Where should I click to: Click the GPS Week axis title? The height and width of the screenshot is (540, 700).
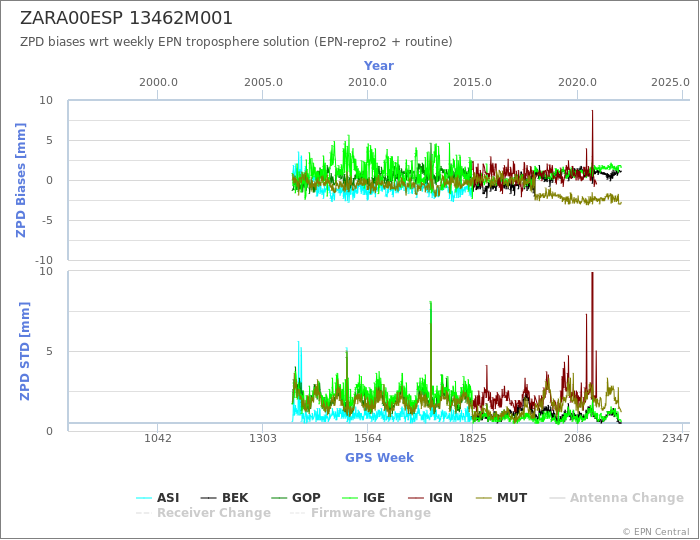[x=379, y=458]
